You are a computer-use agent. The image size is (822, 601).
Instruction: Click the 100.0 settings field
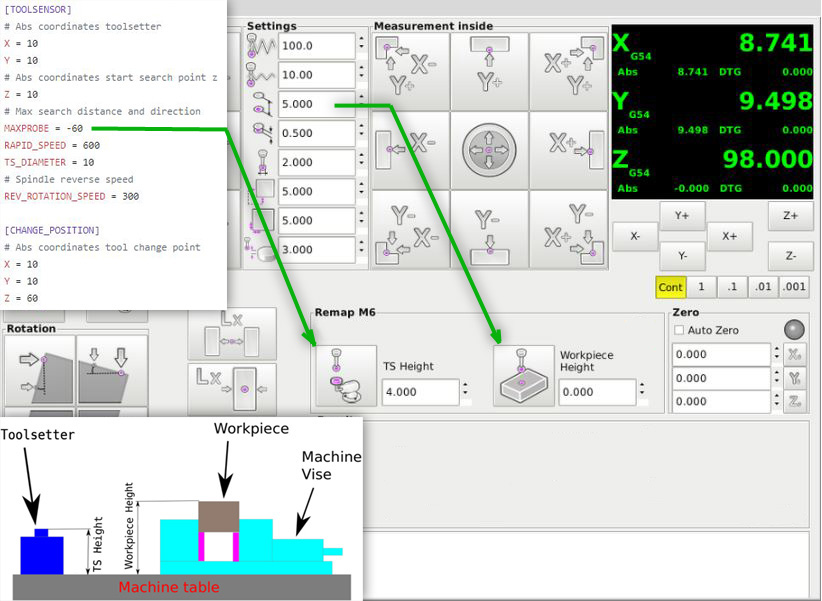[317, 46]
